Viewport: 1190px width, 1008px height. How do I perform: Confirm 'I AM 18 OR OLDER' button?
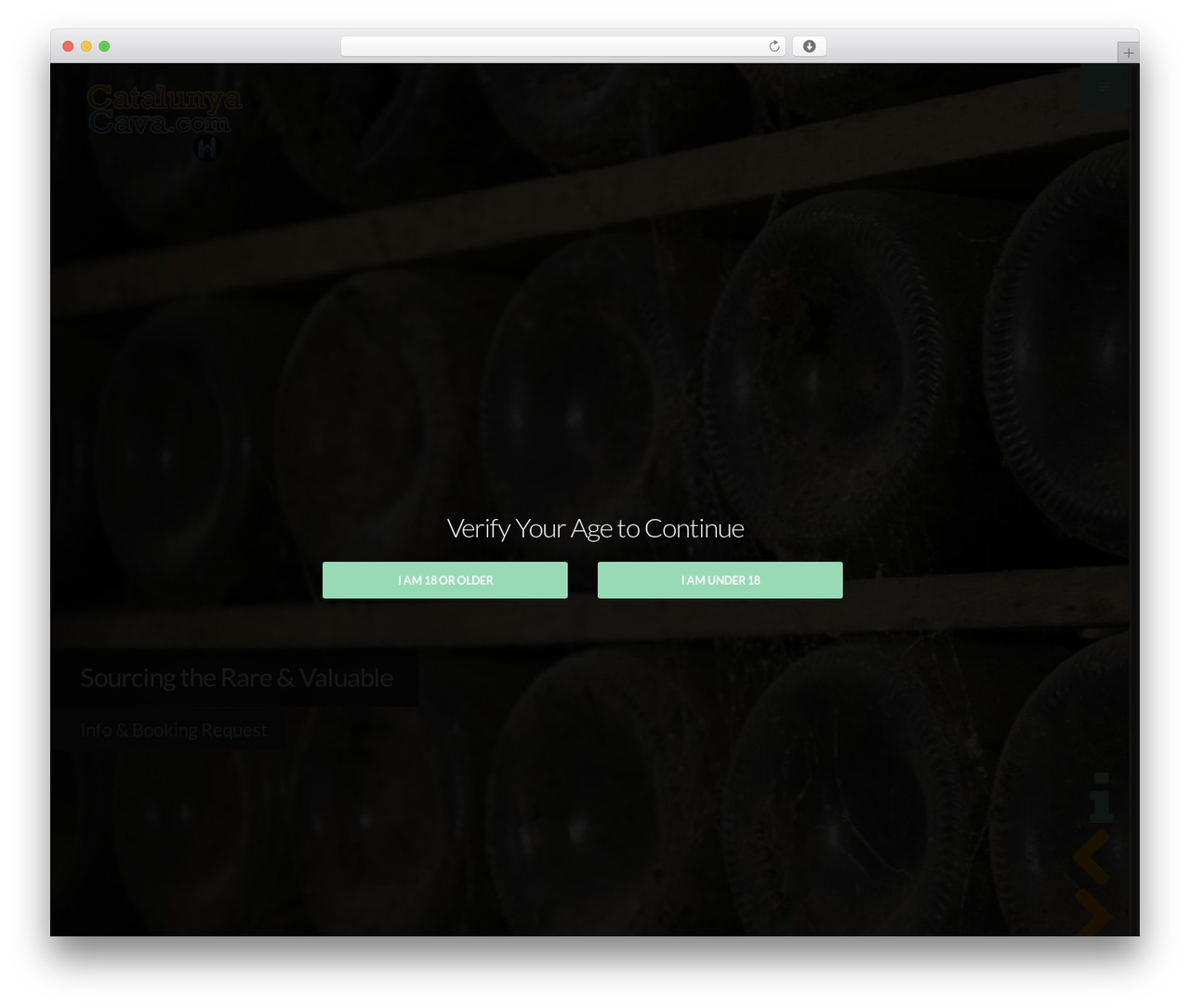(x=444, y=580)
